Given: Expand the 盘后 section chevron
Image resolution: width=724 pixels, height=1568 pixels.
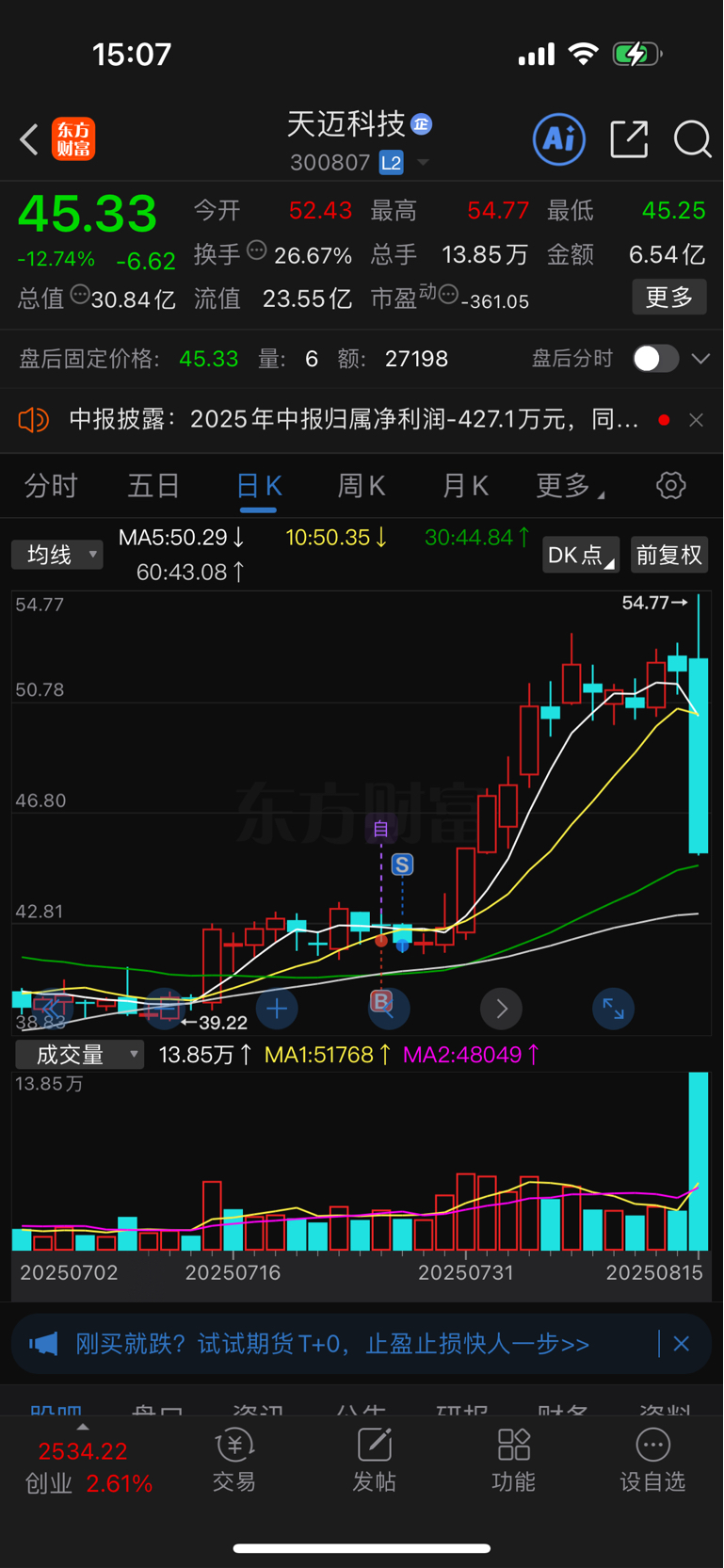Looking at the screenshot, I should coord(700,359).
